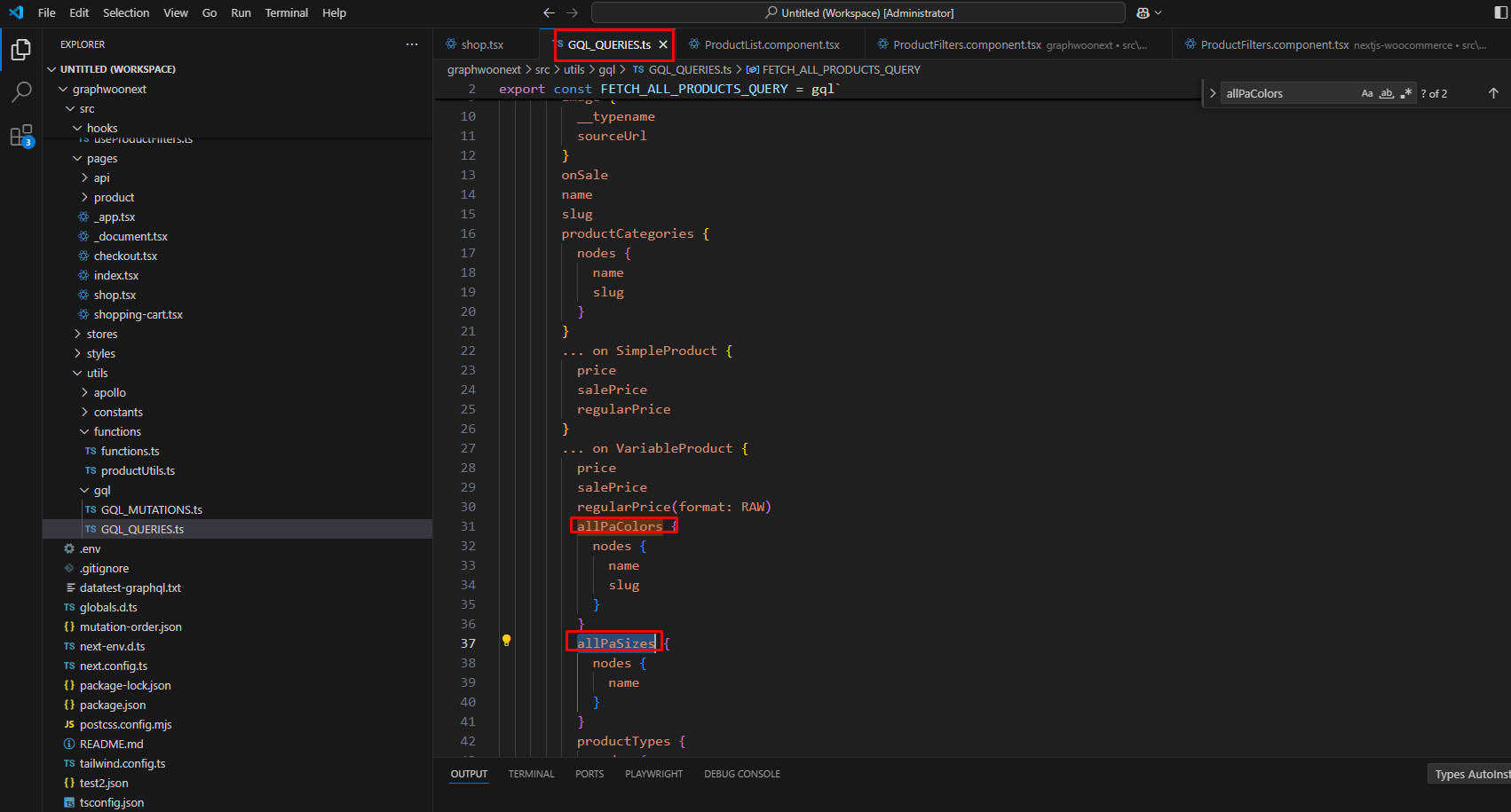Open Explorer more actions ellipsis menu

pyautogui.click(x=412, y=44)
